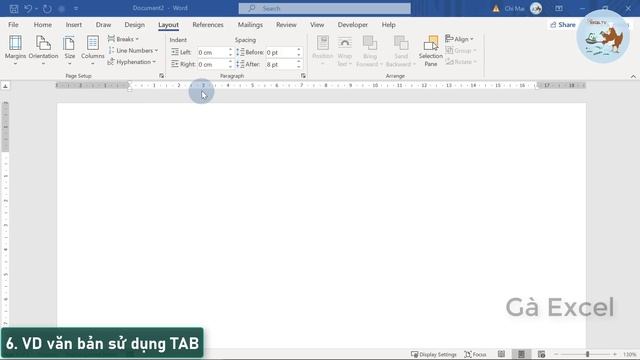
Task: Launch the Paragraph settings dialog
Action: coord(303,76)
